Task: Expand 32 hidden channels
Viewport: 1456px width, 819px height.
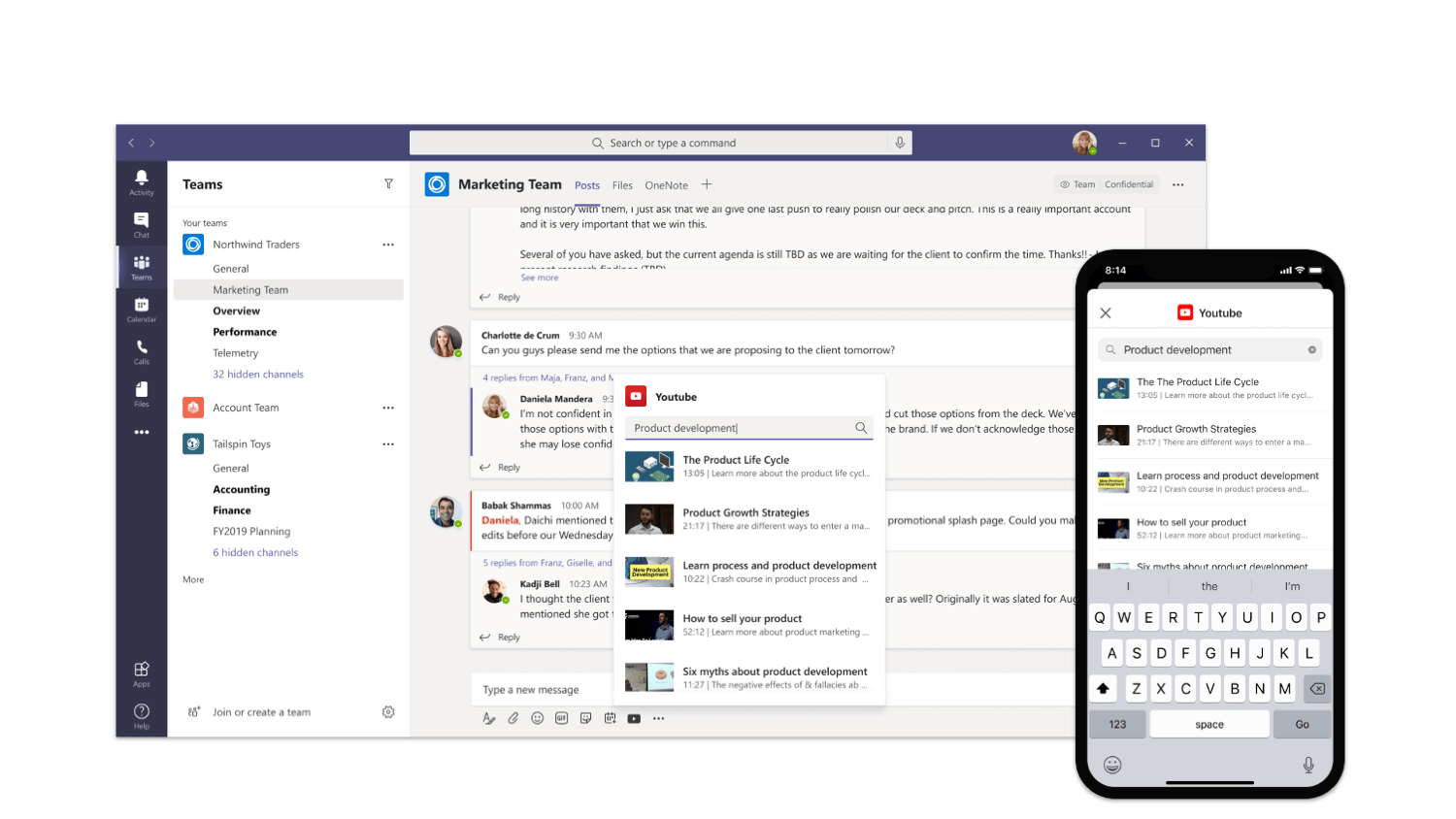Action: 258,375
